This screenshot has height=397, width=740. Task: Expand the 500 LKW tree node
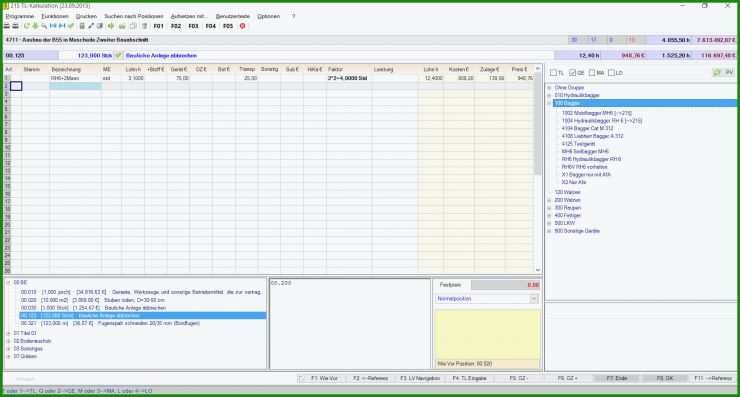549,223
